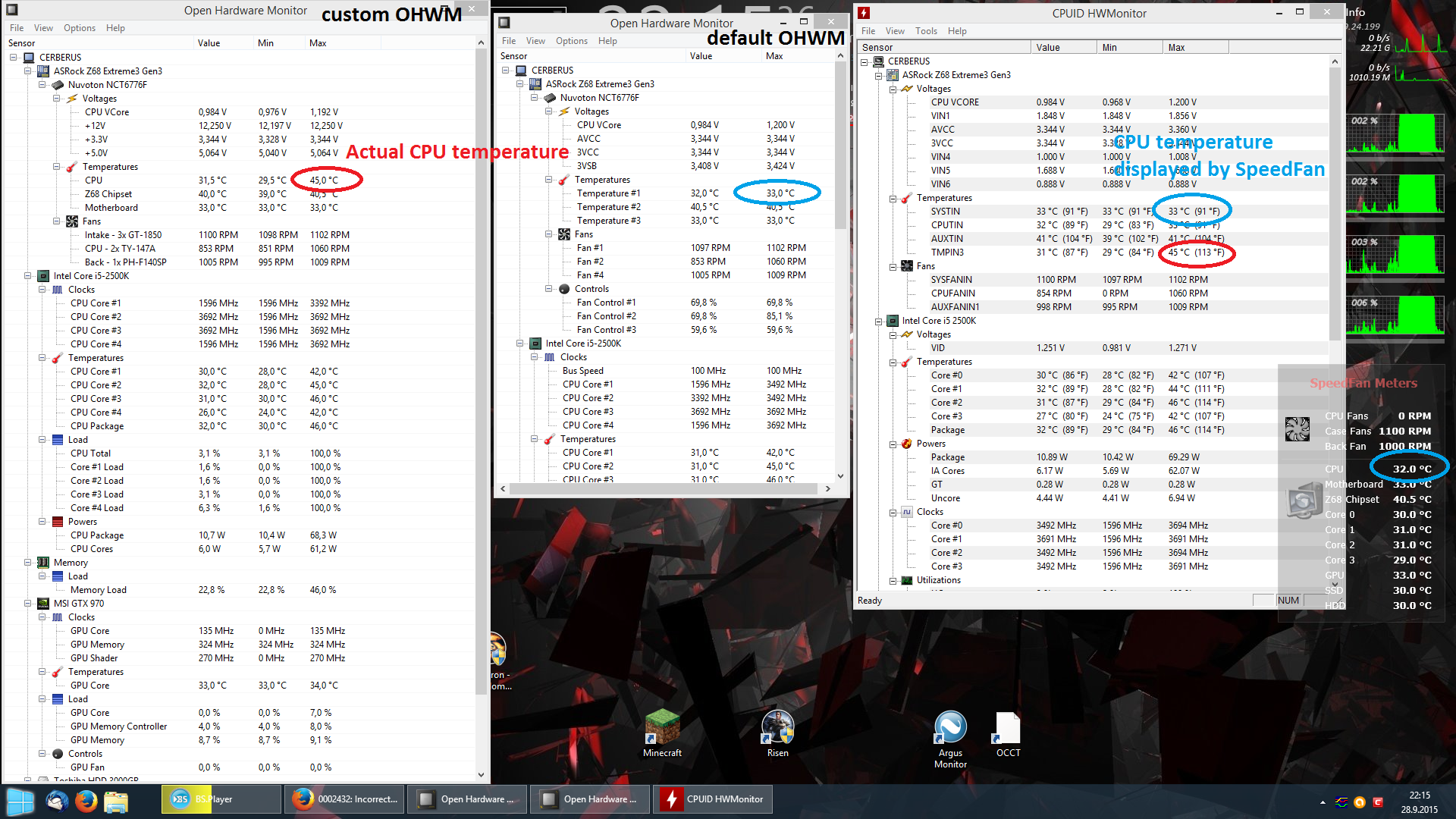The height and width of the screenshot is (819, 1456).
Task: Click the Clocks icon under Intel Core in custom OHWM
Action: pos(58,290)
